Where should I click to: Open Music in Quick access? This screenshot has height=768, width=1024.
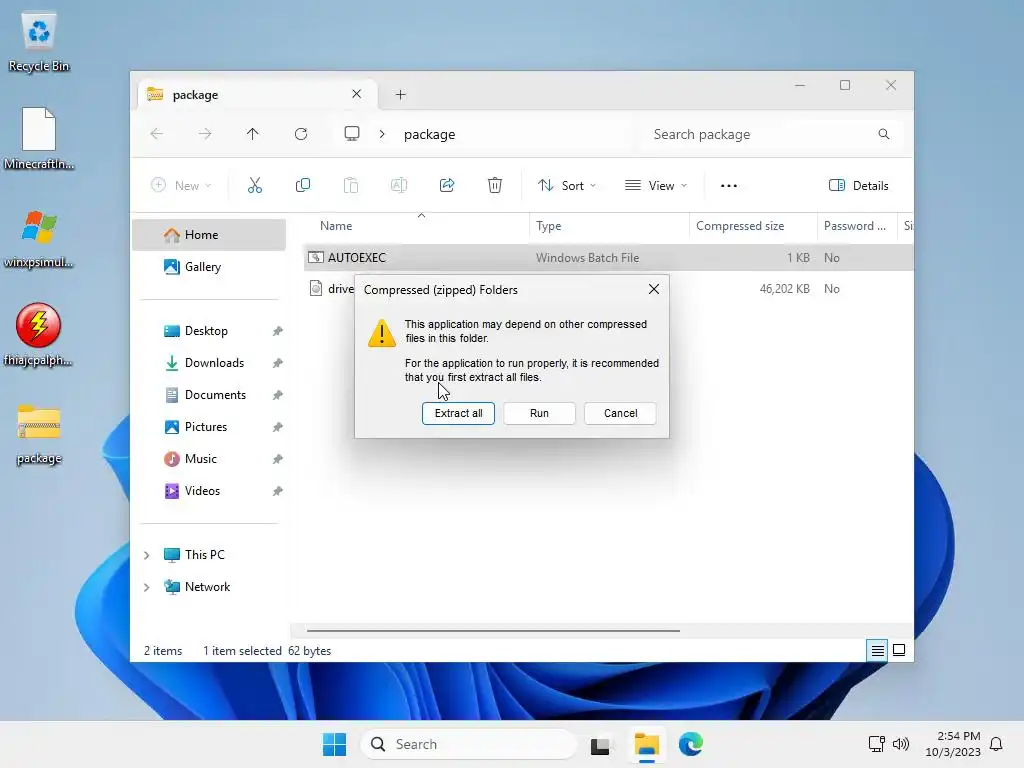click(x=209, y=458)
